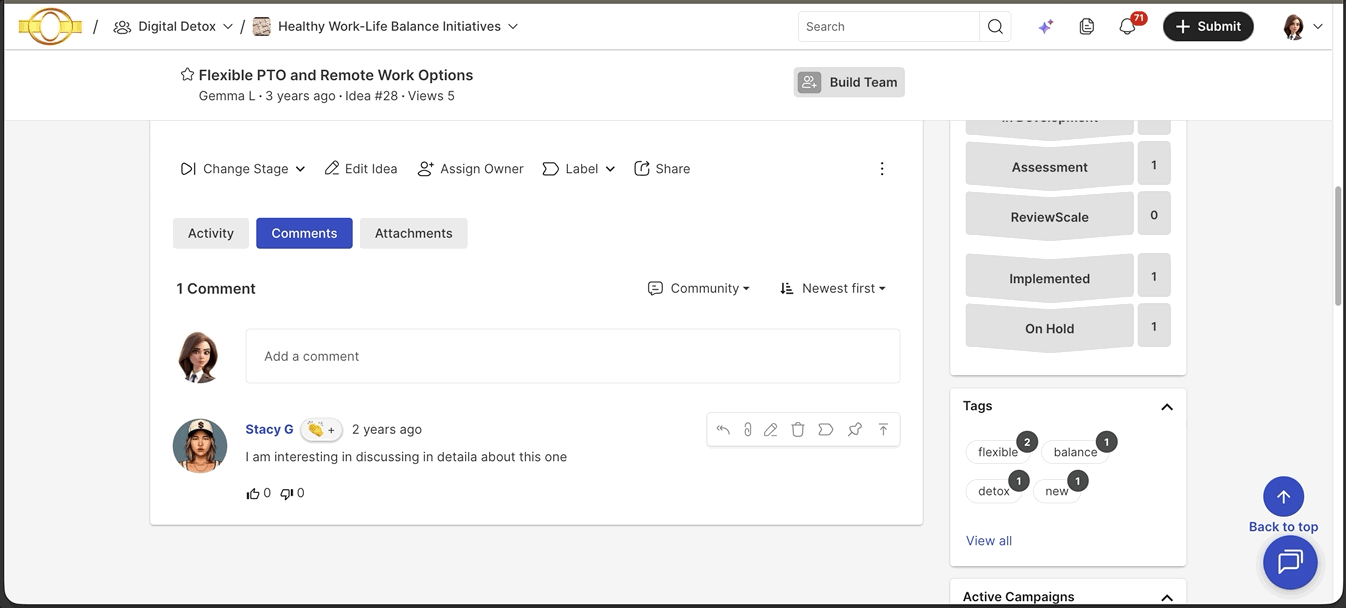
Task: Click the Implemented stage button
Action: click(1049, 279)
